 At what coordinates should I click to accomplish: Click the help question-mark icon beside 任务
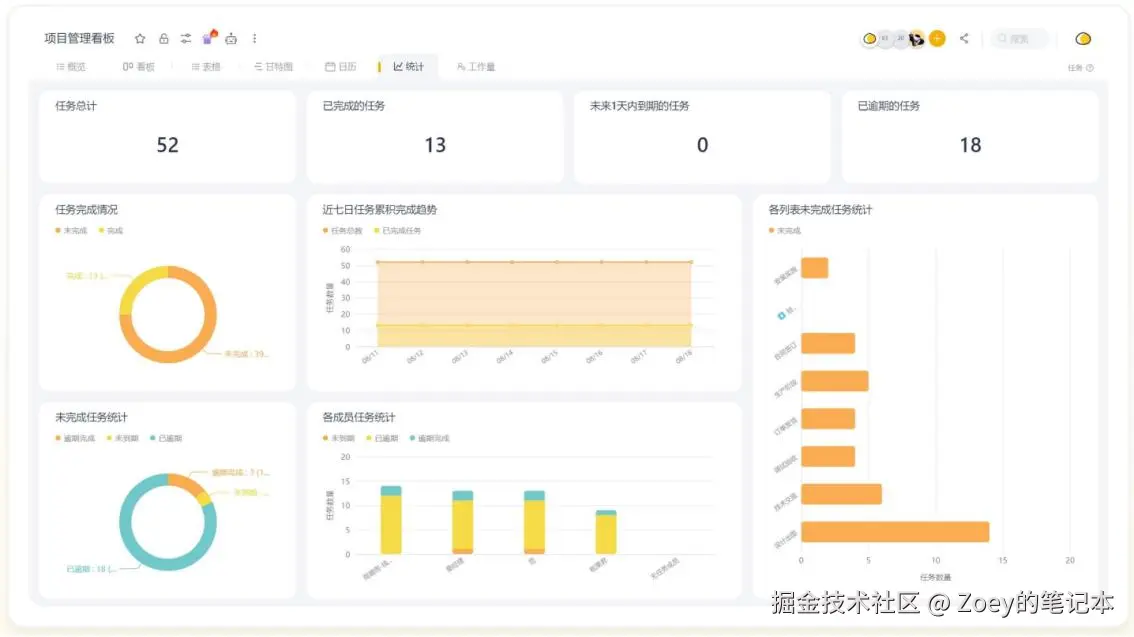[x=1090, y=68]
